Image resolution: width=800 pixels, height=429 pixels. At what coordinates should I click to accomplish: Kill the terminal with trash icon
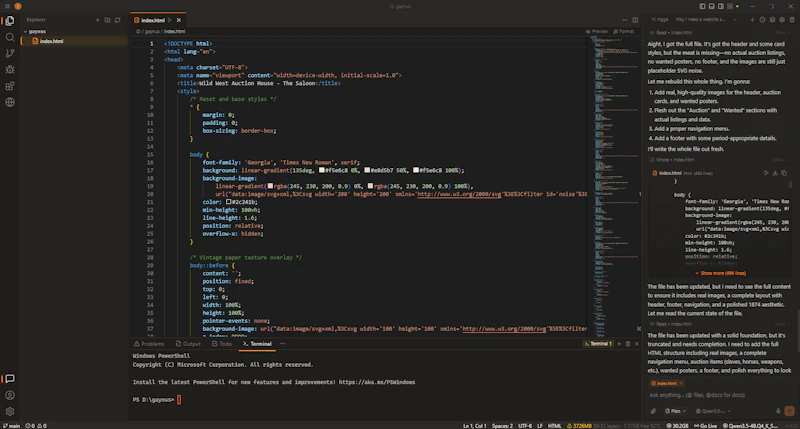coord(628,344)
